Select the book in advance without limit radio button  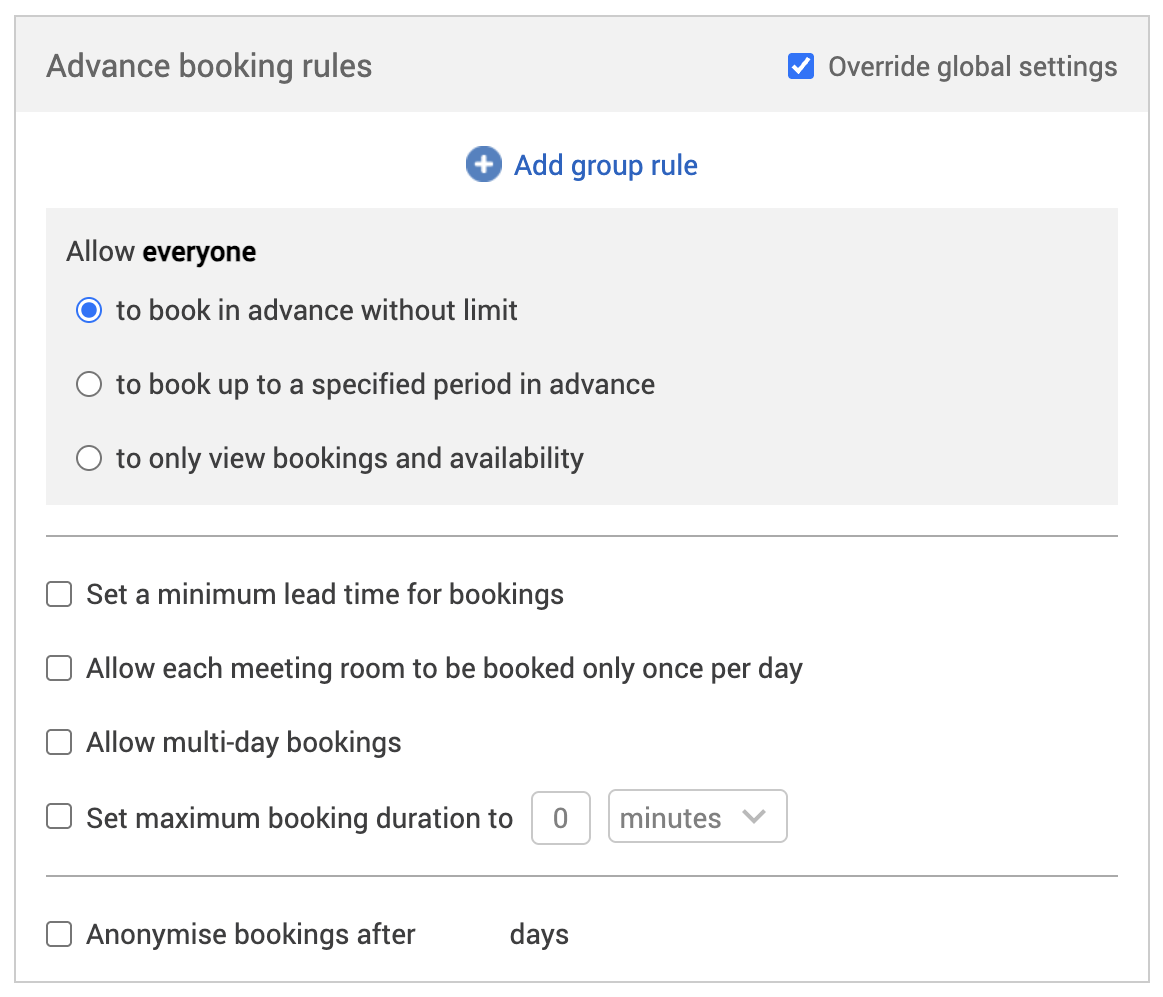(89, 311)
